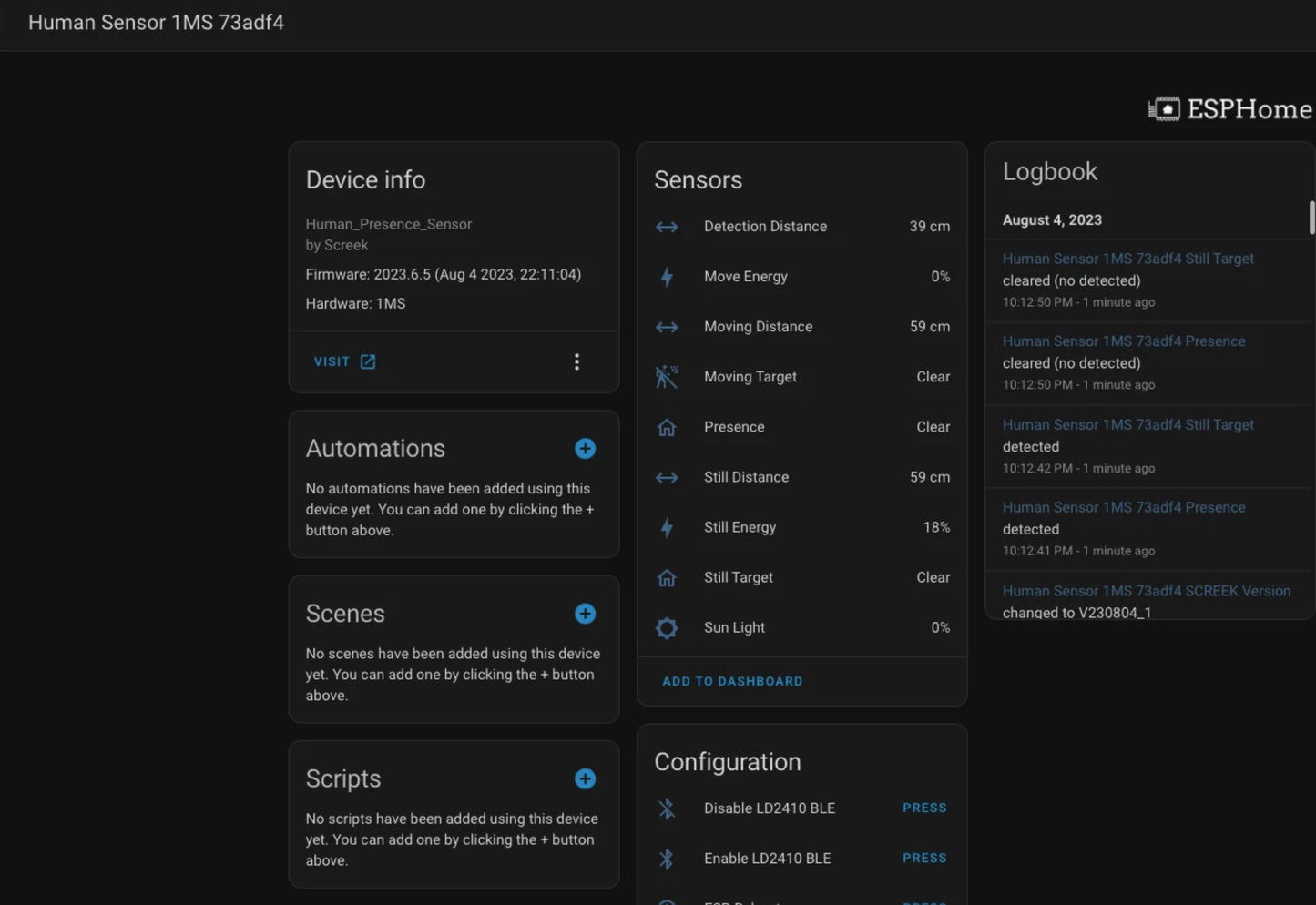This screenshot has height=905, width=1316.
Task: Click the Move Energy lightning icon
Action: (x=667, y=277)
